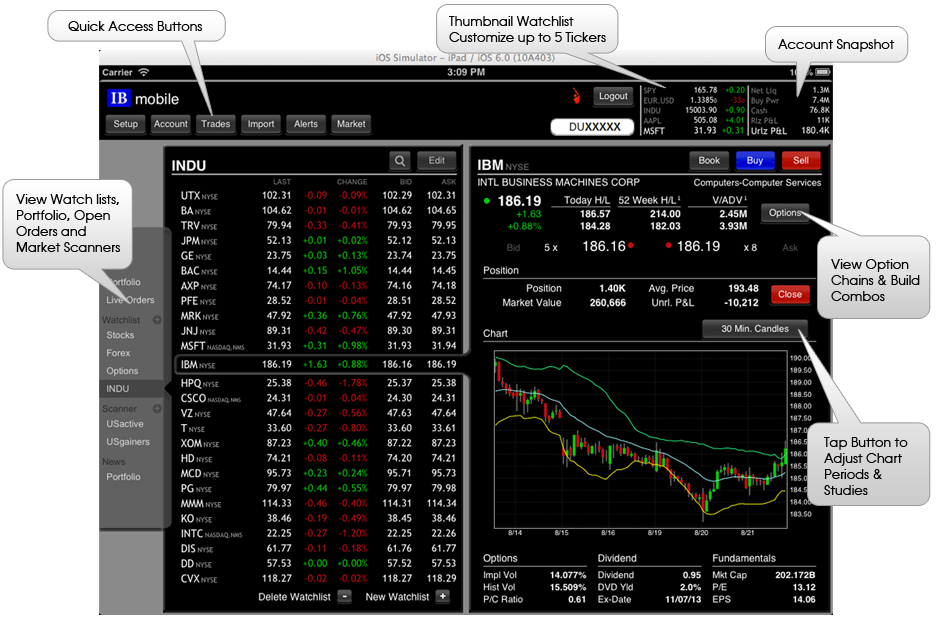Select the PFE row in watchlist

(318, 301)
